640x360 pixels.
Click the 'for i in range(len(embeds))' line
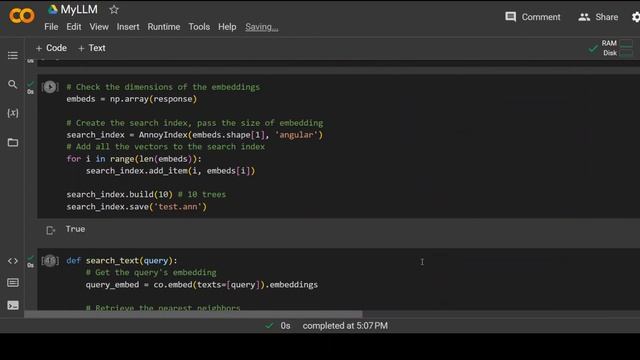(x=134, y=159)
